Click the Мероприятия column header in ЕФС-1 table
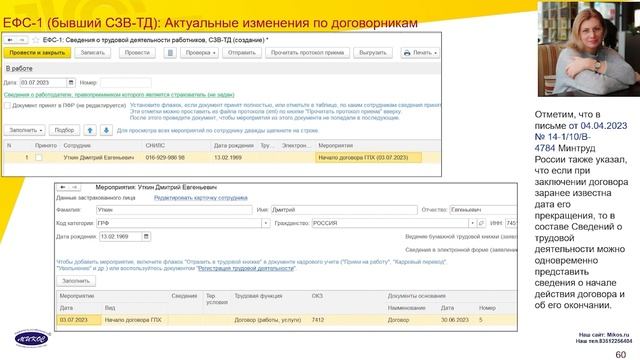The height and width of the screenshot is (360, 640). 336,145
